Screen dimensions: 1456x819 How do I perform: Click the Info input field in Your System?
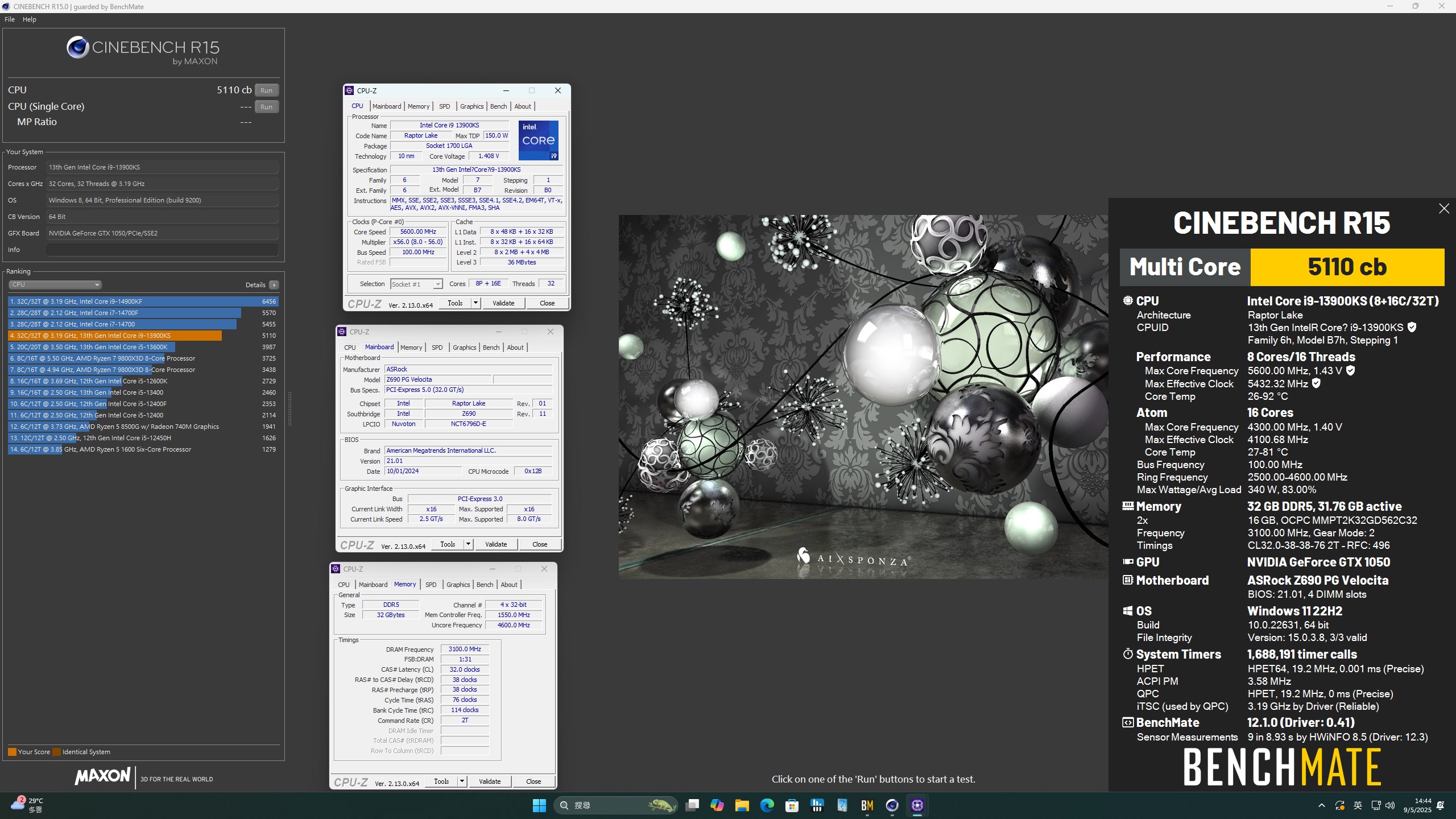162,250
